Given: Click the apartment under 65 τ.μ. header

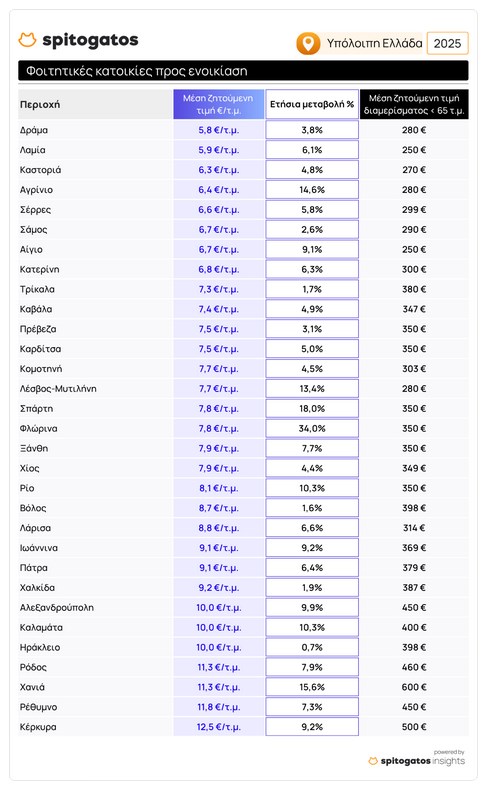Looking at the screenshot, I should pyautogui.click(x=414, y=104).
